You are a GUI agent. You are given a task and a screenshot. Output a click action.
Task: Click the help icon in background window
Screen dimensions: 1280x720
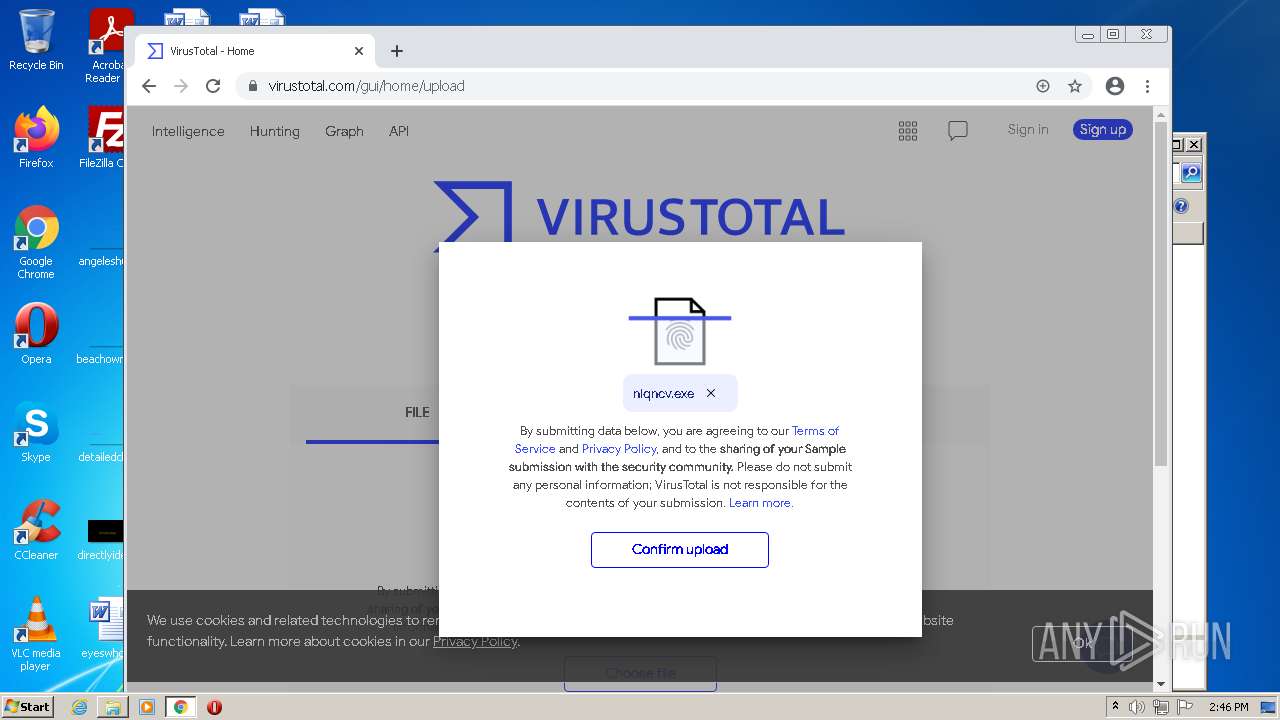coord(1181,206)
